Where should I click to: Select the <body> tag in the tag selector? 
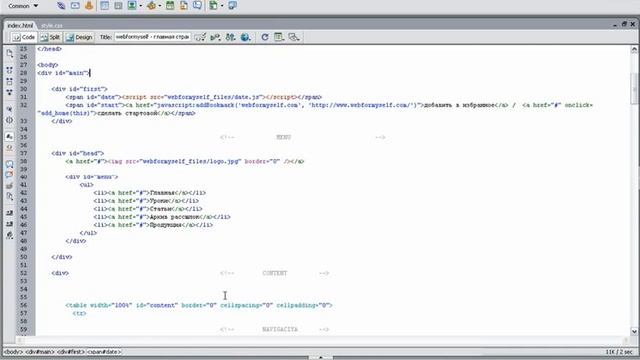[13, 352]
